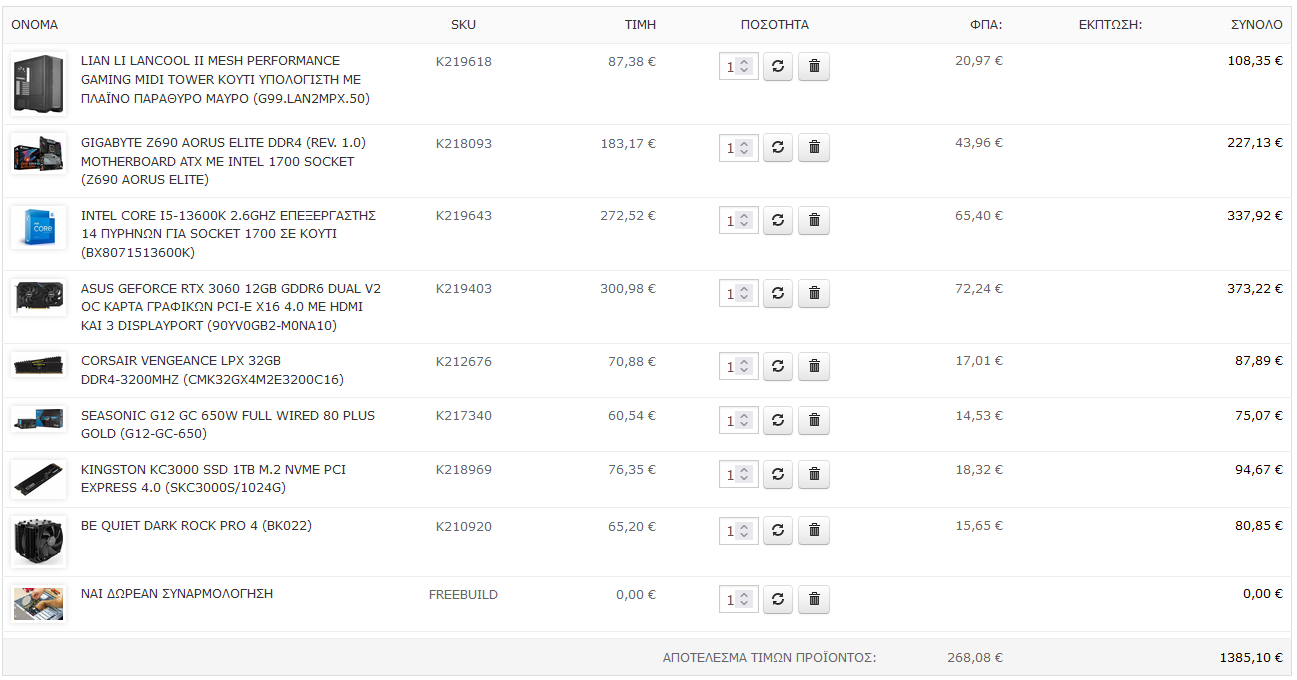Update quantity for Kingston KC3000 SSD
This screenshot has height=680, width=1297.
coord(778,475)
